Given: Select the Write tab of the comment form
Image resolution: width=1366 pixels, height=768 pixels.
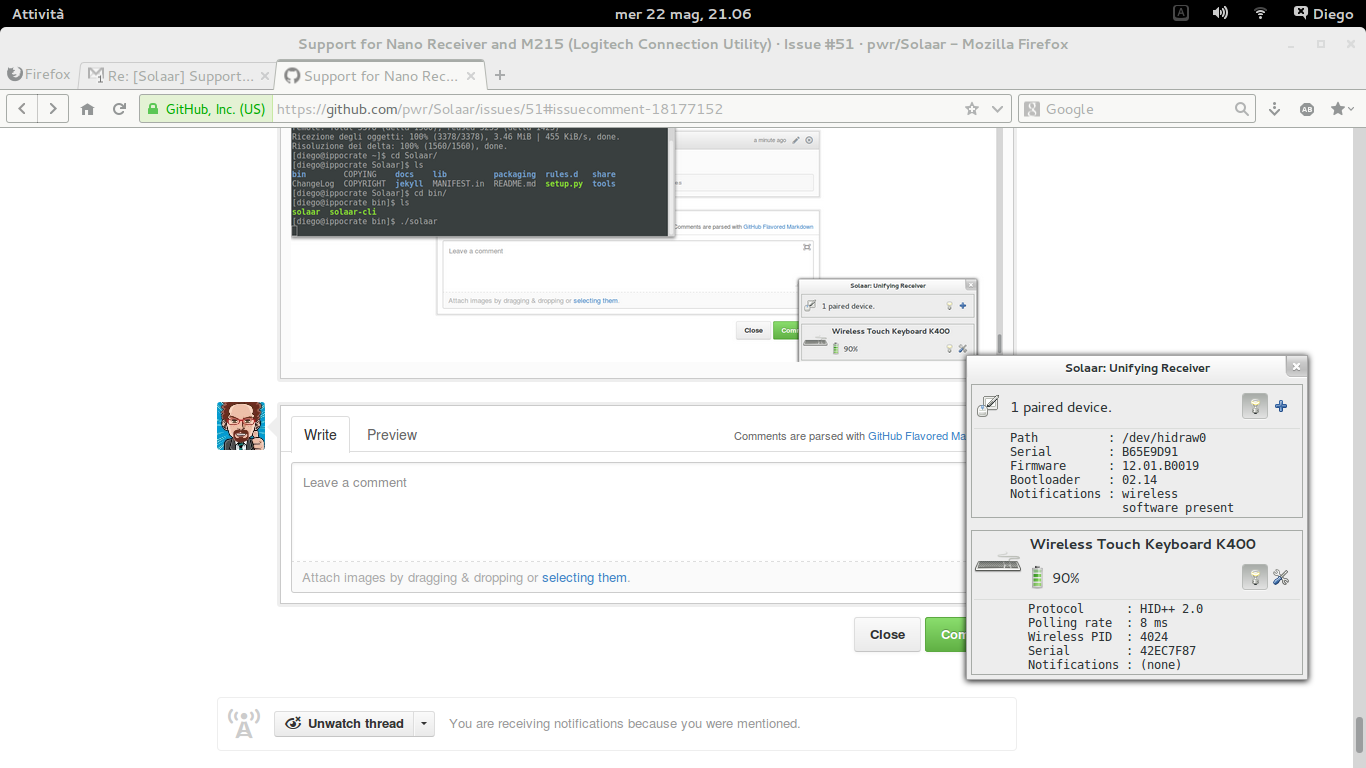Looking at the screenshot, I should coord(320,435).
